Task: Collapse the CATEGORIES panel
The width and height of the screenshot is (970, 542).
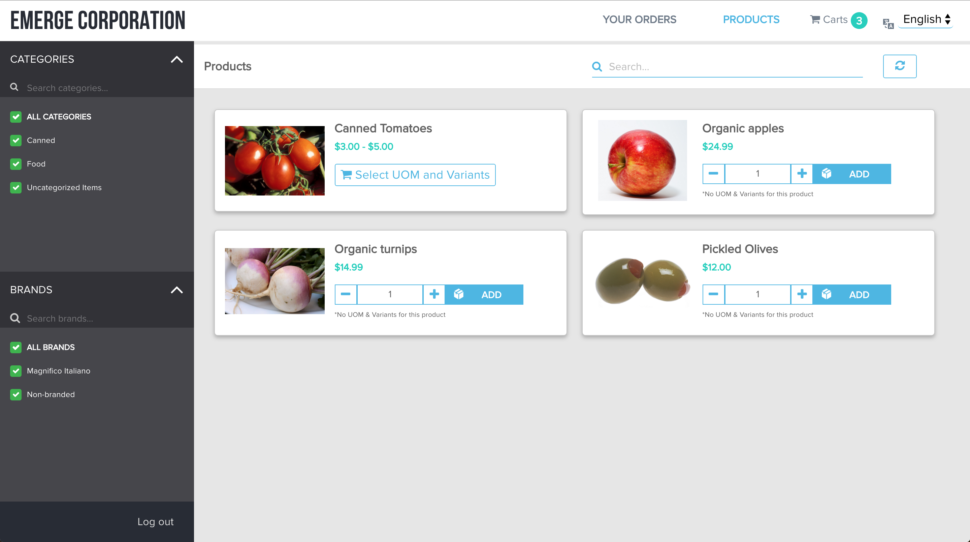Action: [177, 59]
